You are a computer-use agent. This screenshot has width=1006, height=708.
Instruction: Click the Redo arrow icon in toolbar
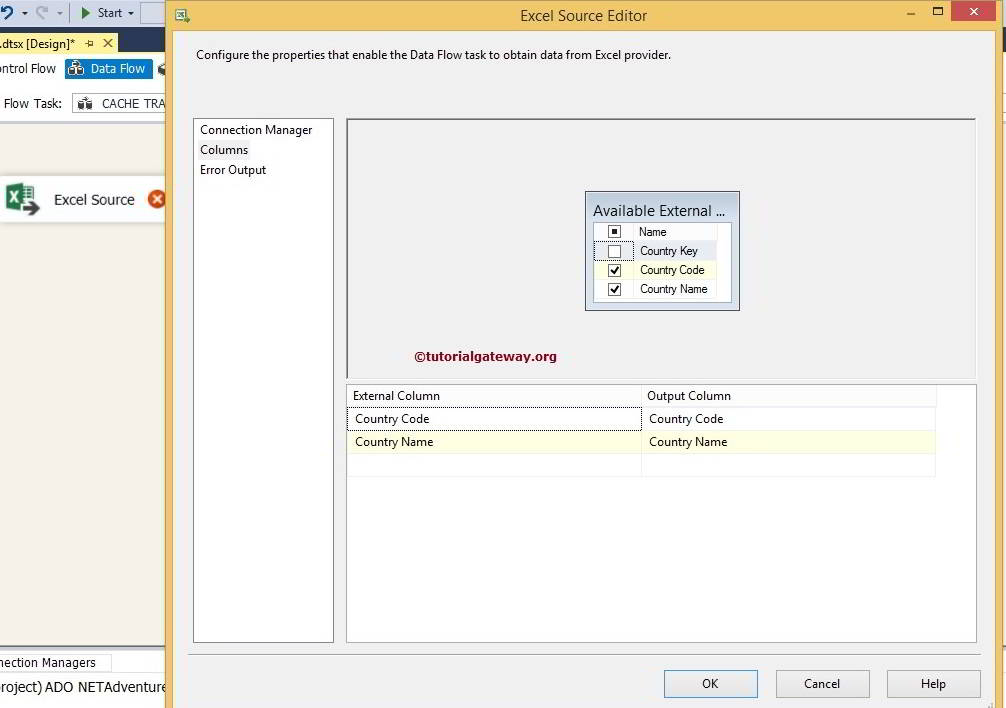(x=42, y=12)
